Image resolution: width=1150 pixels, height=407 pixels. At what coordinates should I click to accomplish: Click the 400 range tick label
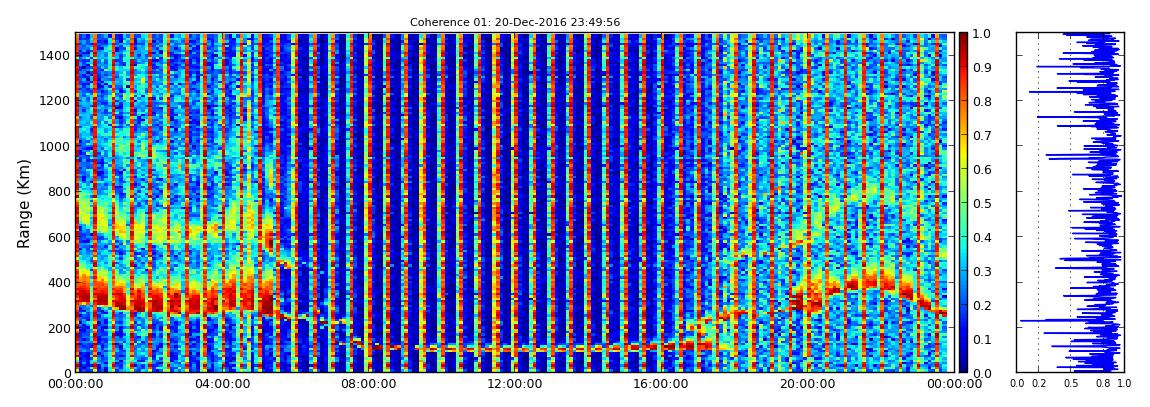[x=59, y=282]
